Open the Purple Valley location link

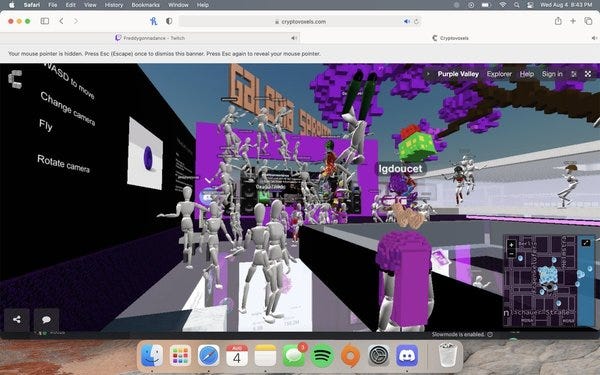[458, 74]
